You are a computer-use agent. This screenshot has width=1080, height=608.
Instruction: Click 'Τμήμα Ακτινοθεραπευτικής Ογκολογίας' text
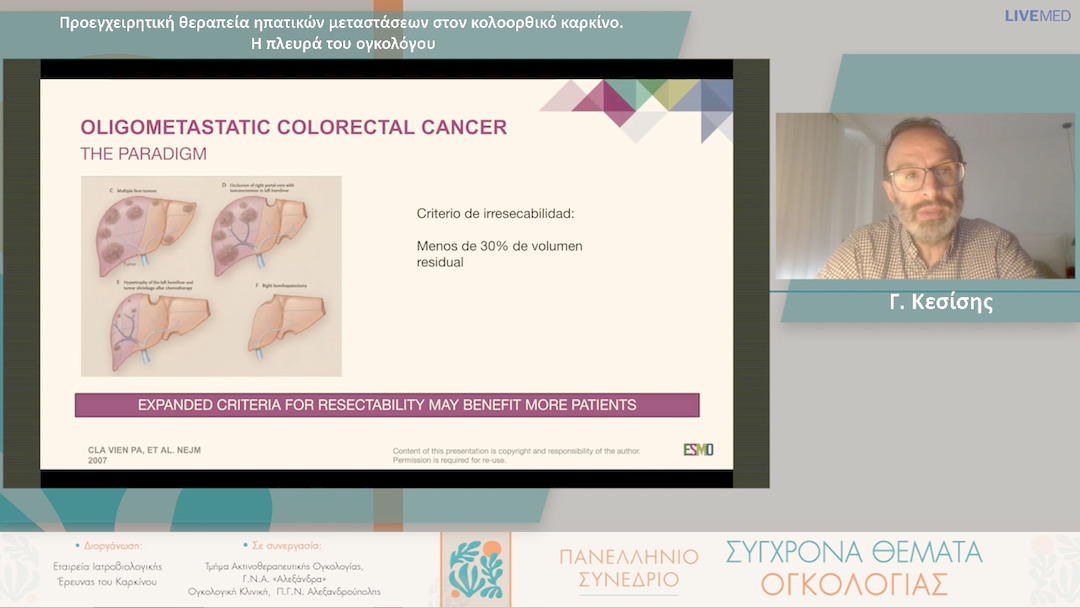pyautogui.click(x=284, y=566)
